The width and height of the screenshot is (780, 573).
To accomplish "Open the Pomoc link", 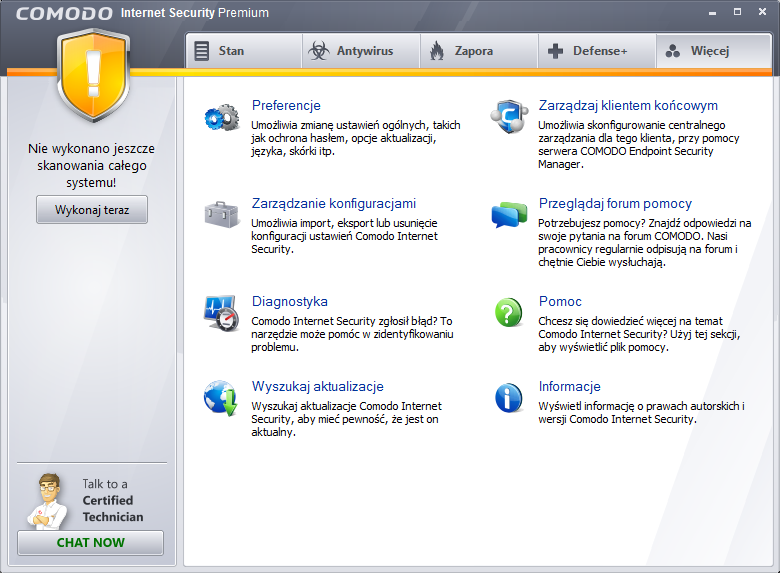I will (560, 301).
